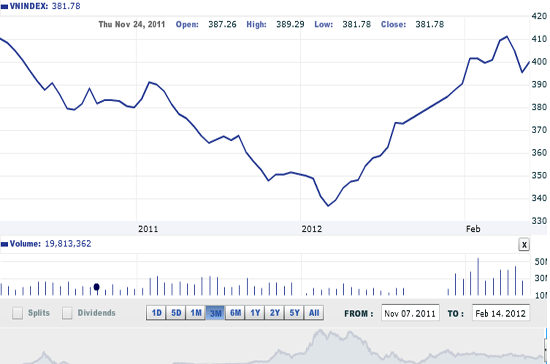
Task: Click the 330 price axis label
Action: coord(539,221)
